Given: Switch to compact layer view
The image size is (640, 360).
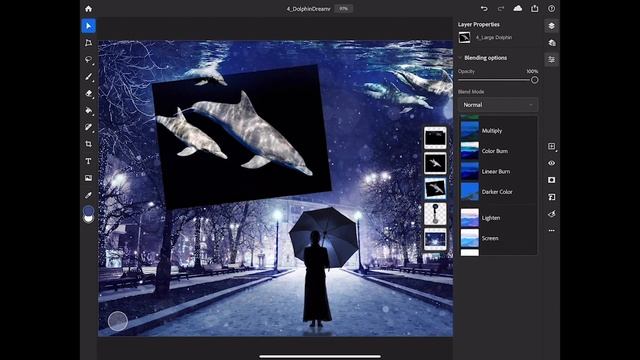Looking at the screenshot, I should click(551, 26).
